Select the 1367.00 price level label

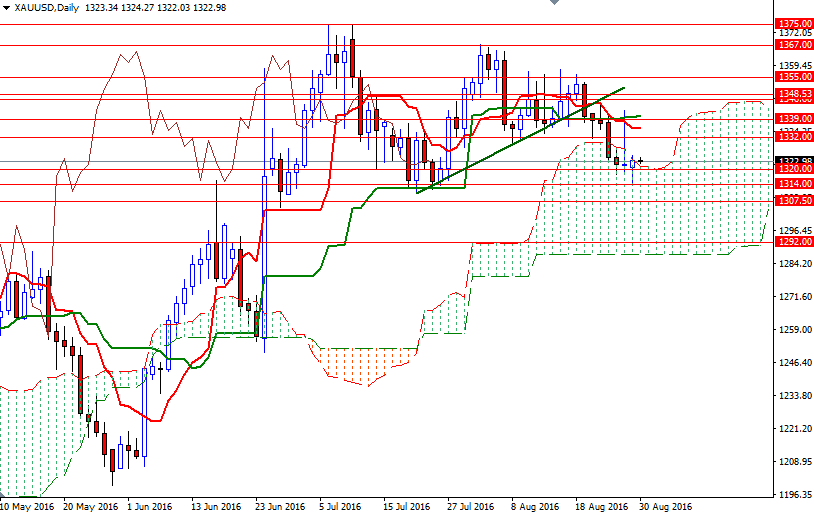(x=794, y=45)
